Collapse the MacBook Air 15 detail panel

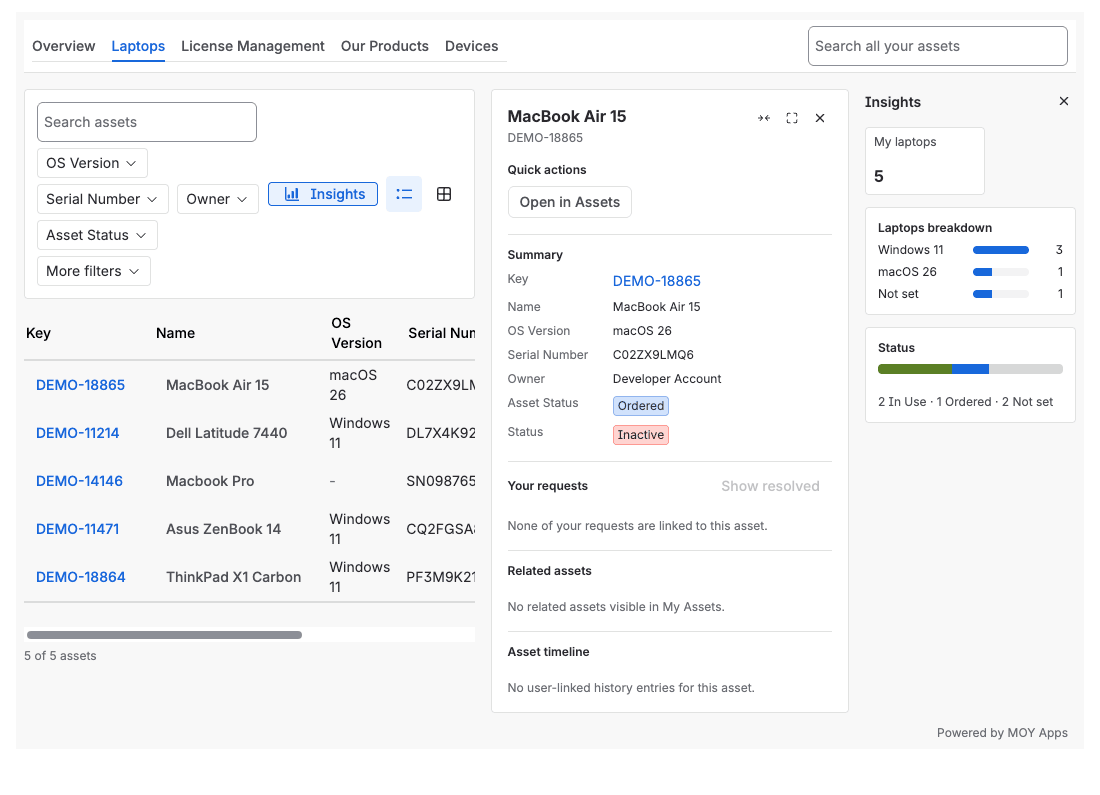[x=764, y=118]
